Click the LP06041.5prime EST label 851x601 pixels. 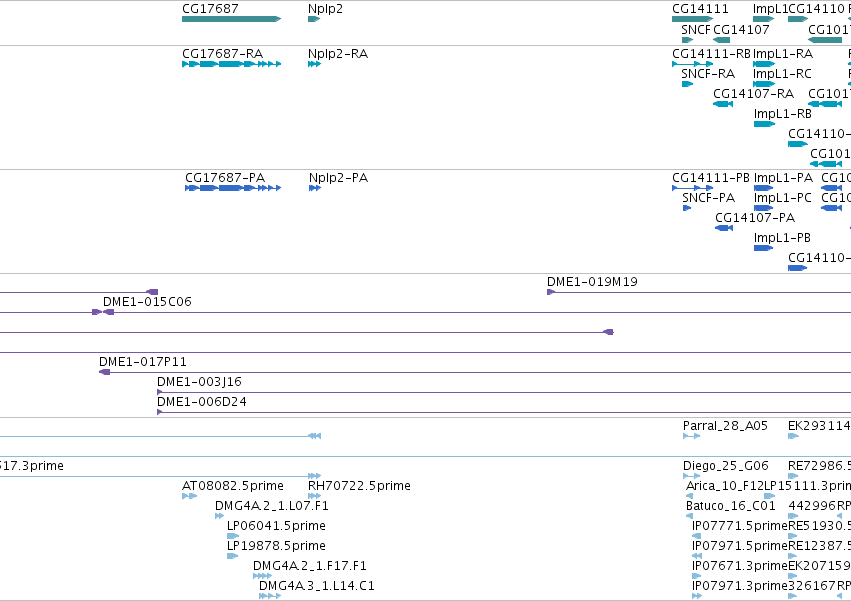pos(276,526)
